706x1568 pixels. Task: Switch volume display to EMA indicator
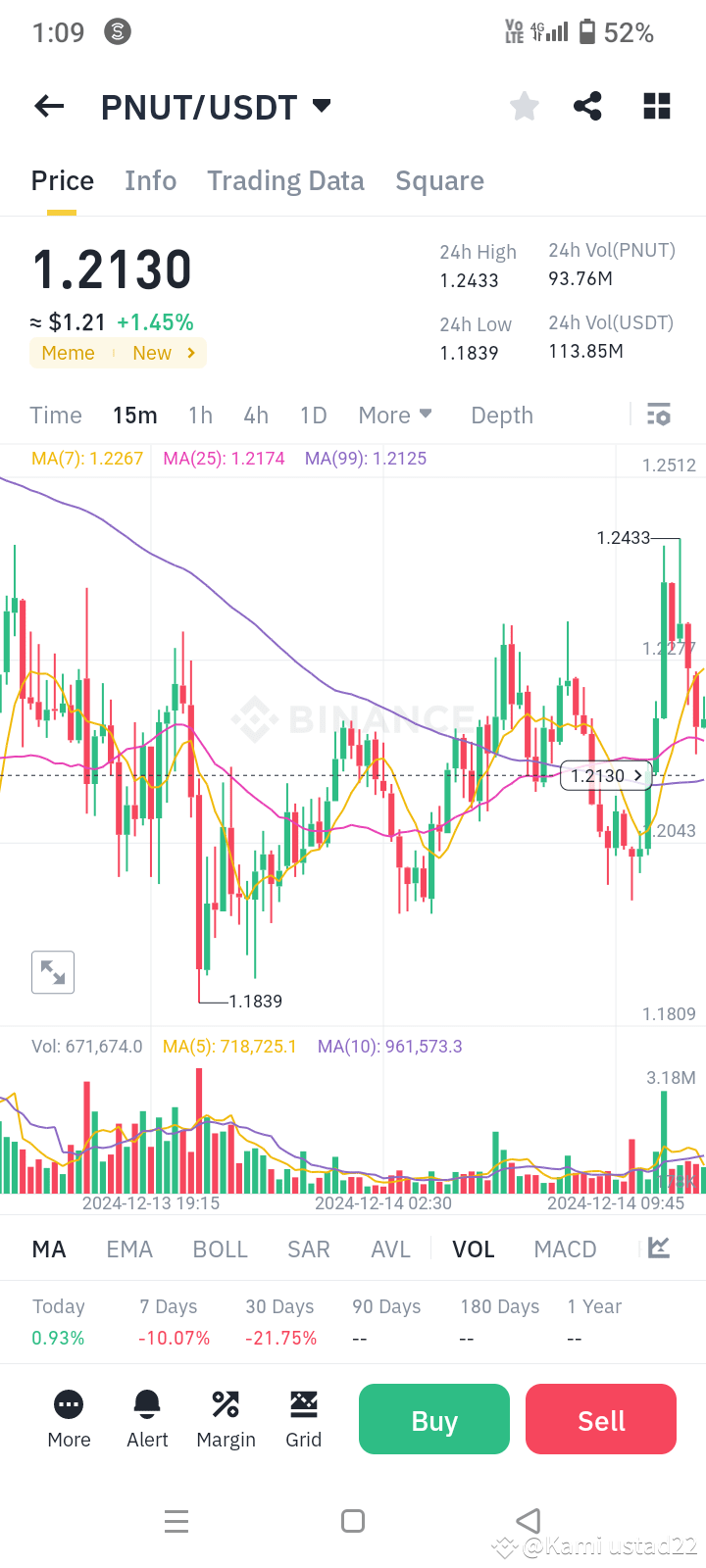pos(128,1249)
